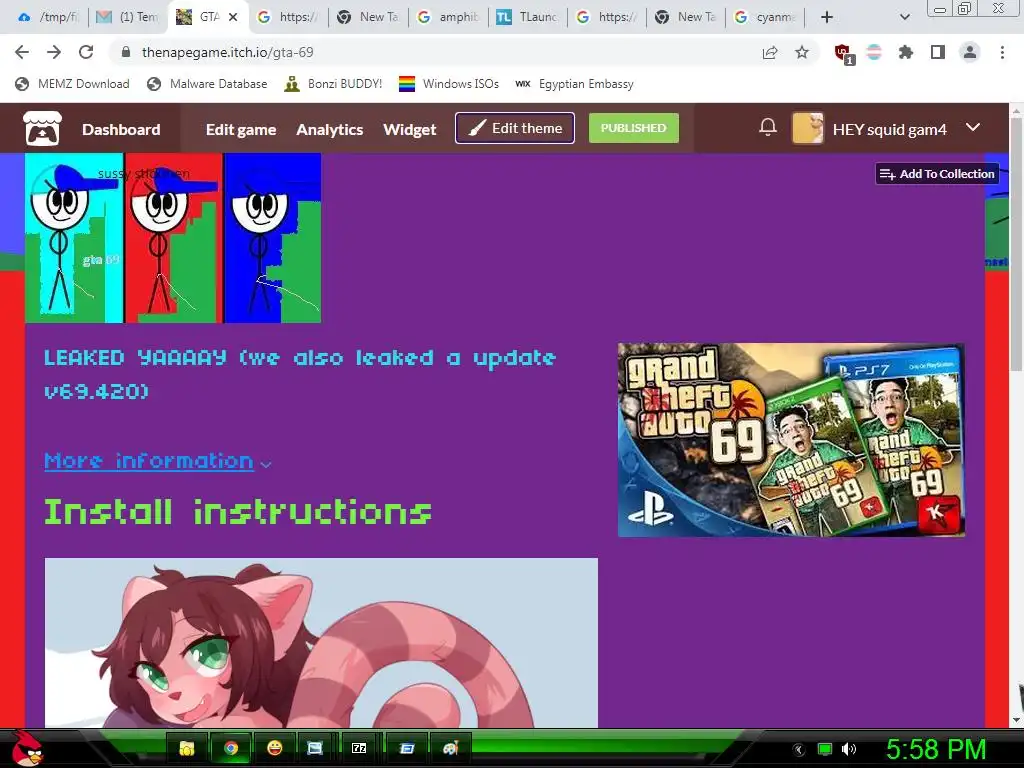Switch to the Gmail (1) Tem tab
Viewport: 1024px width, 768px height.
[127, 18]
